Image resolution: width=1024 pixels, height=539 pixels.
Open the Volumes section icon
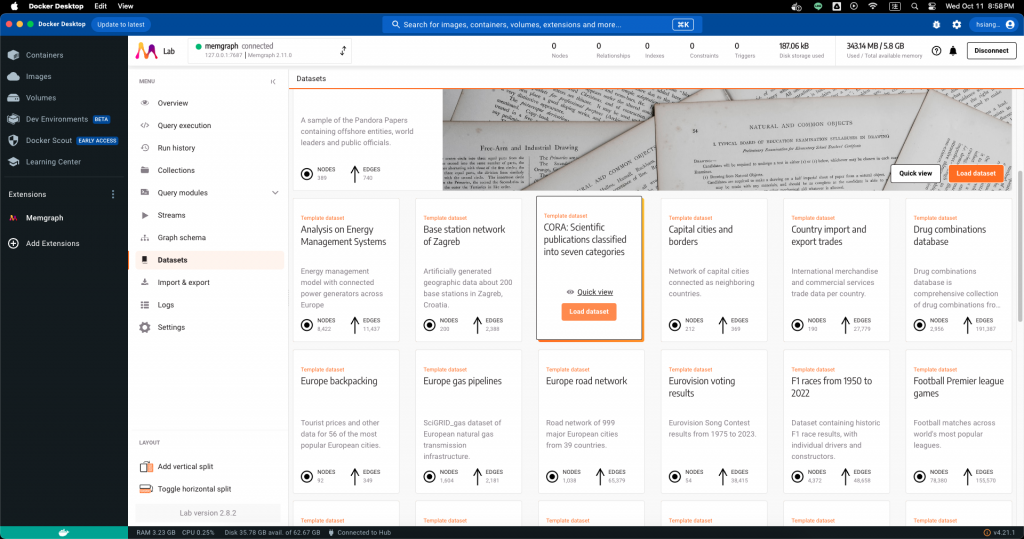[13, 98]
